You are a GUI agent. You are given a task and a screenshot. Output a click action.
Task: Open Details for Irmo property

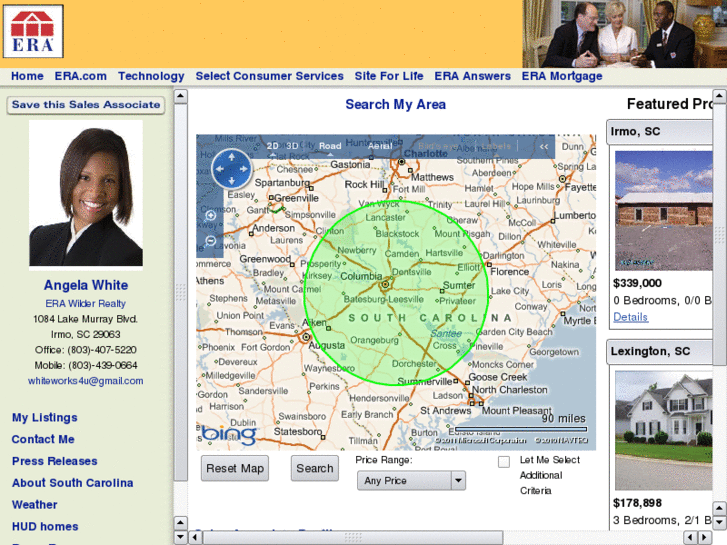[x=631, y=317]
